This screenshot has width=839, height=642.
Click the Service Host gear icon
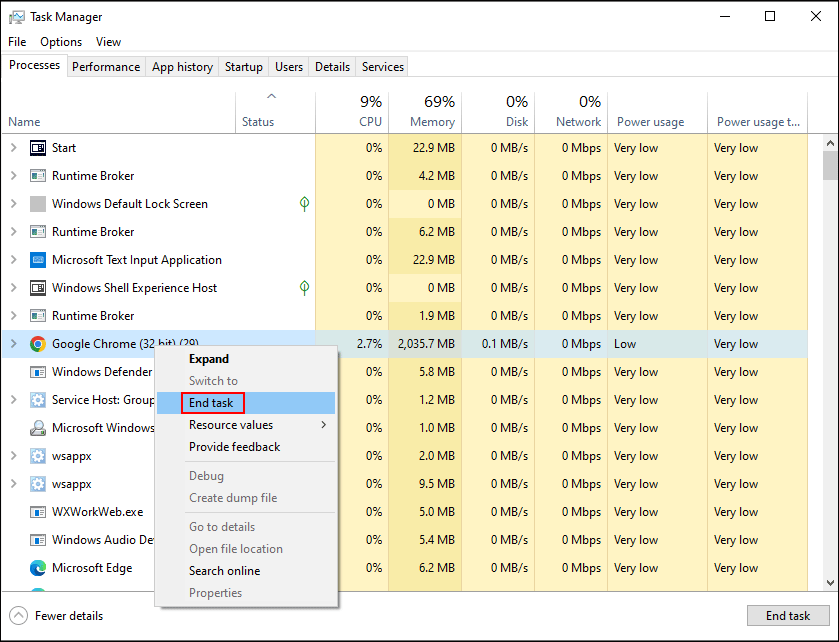[38, 400]
